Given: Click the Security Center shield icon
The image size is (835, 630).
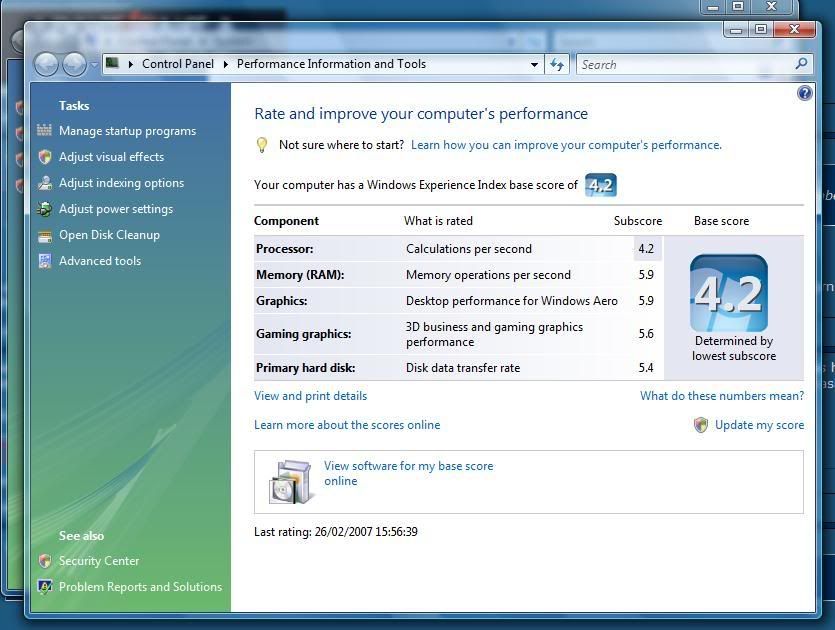Looking at the screenshot, I should coord(44,561).
